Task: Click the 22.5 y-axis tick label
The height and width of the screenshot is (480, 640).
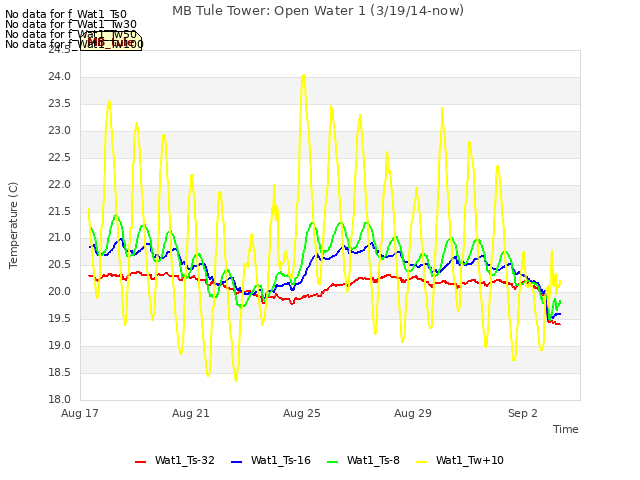Action: [60, 158]
